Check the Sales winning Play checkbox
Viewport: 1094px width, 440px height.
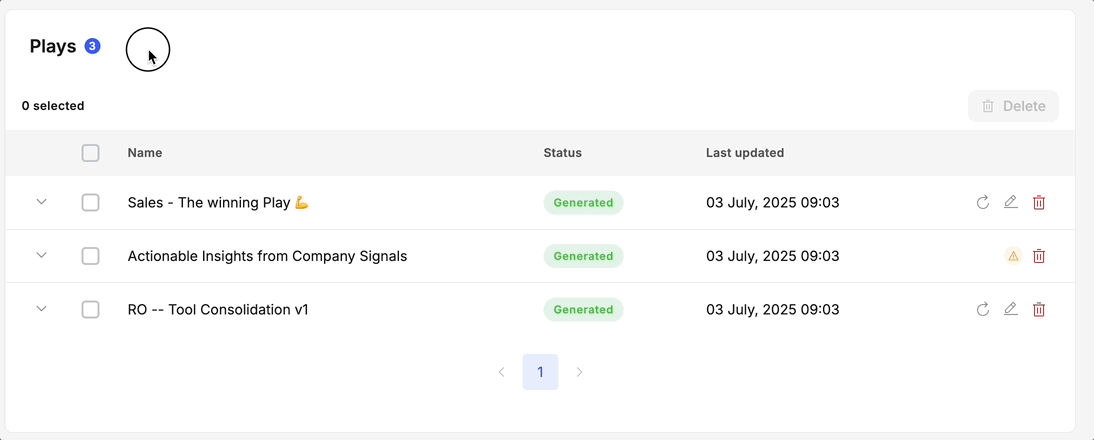tap(91, 203)
